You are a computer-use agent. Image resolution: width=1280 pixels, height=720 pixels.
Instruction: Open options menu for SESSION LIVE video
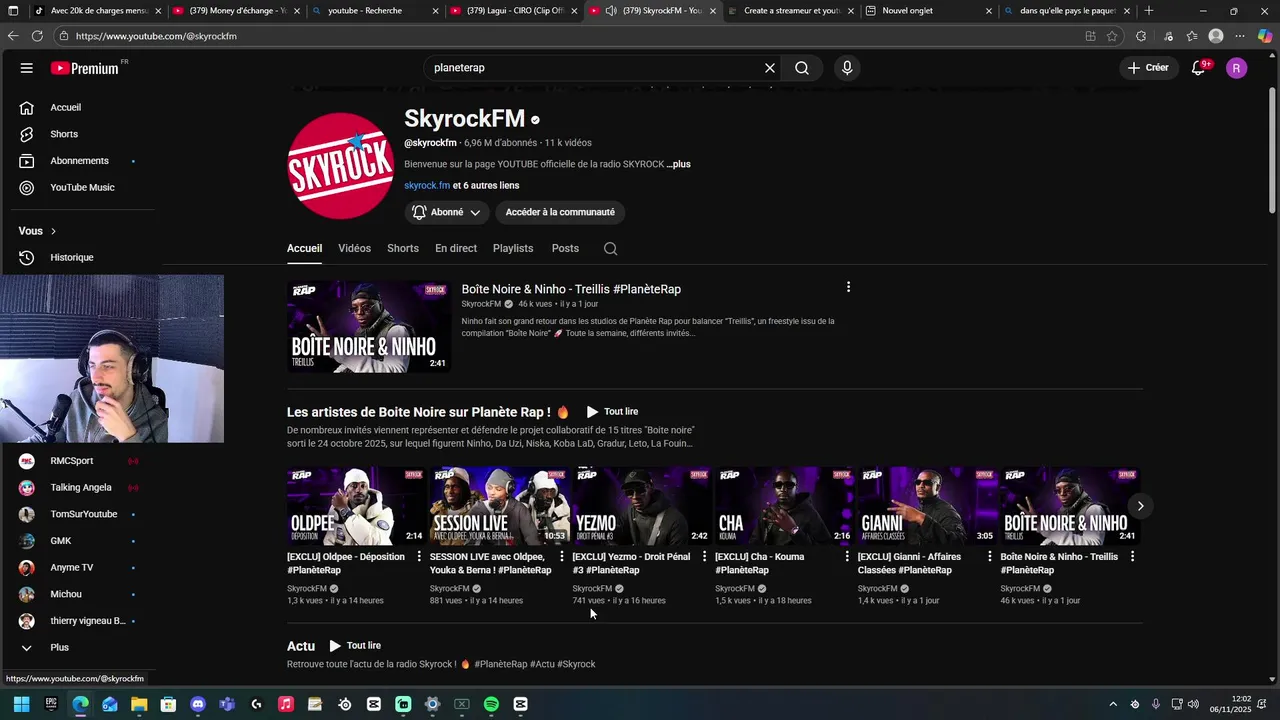tap(562, 557)
